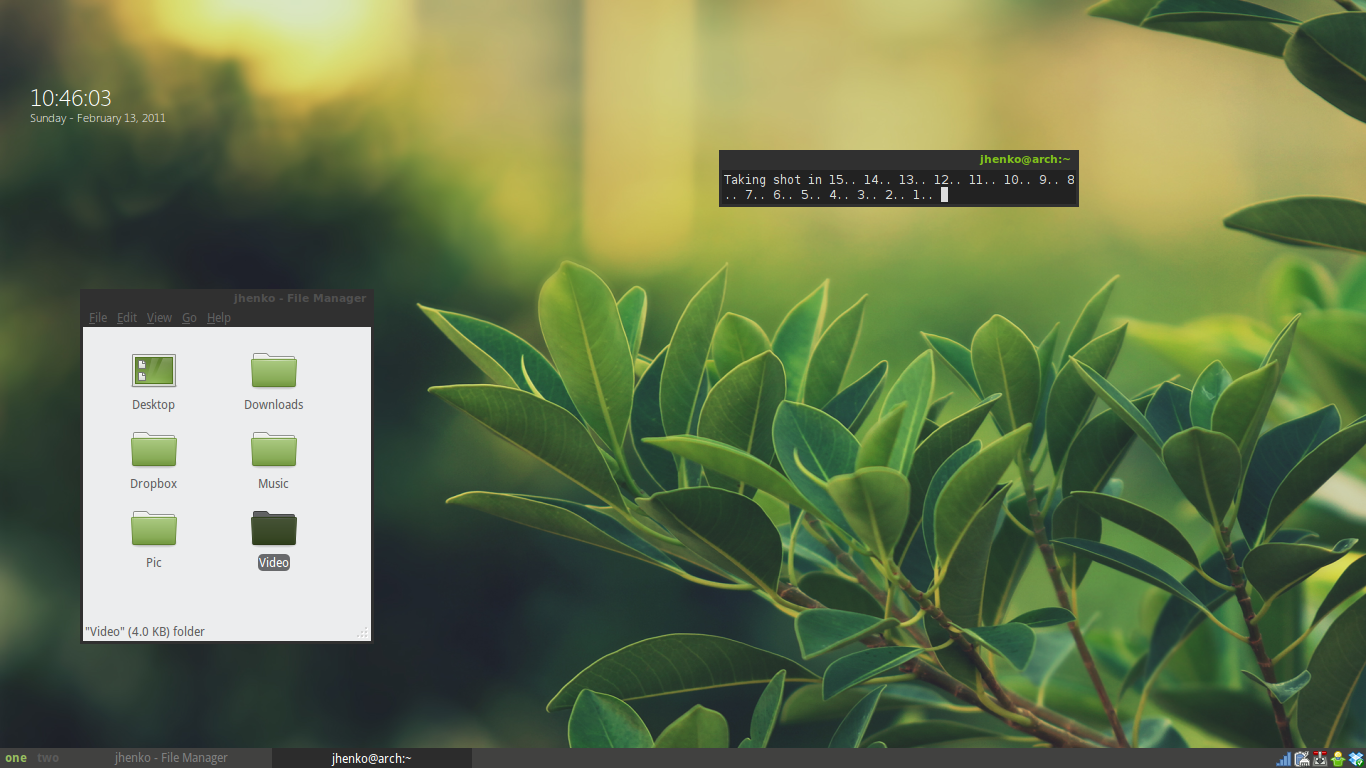Select the Dropbox folder icon
This screenshot has height=768, width=1366.
(153, 450)
